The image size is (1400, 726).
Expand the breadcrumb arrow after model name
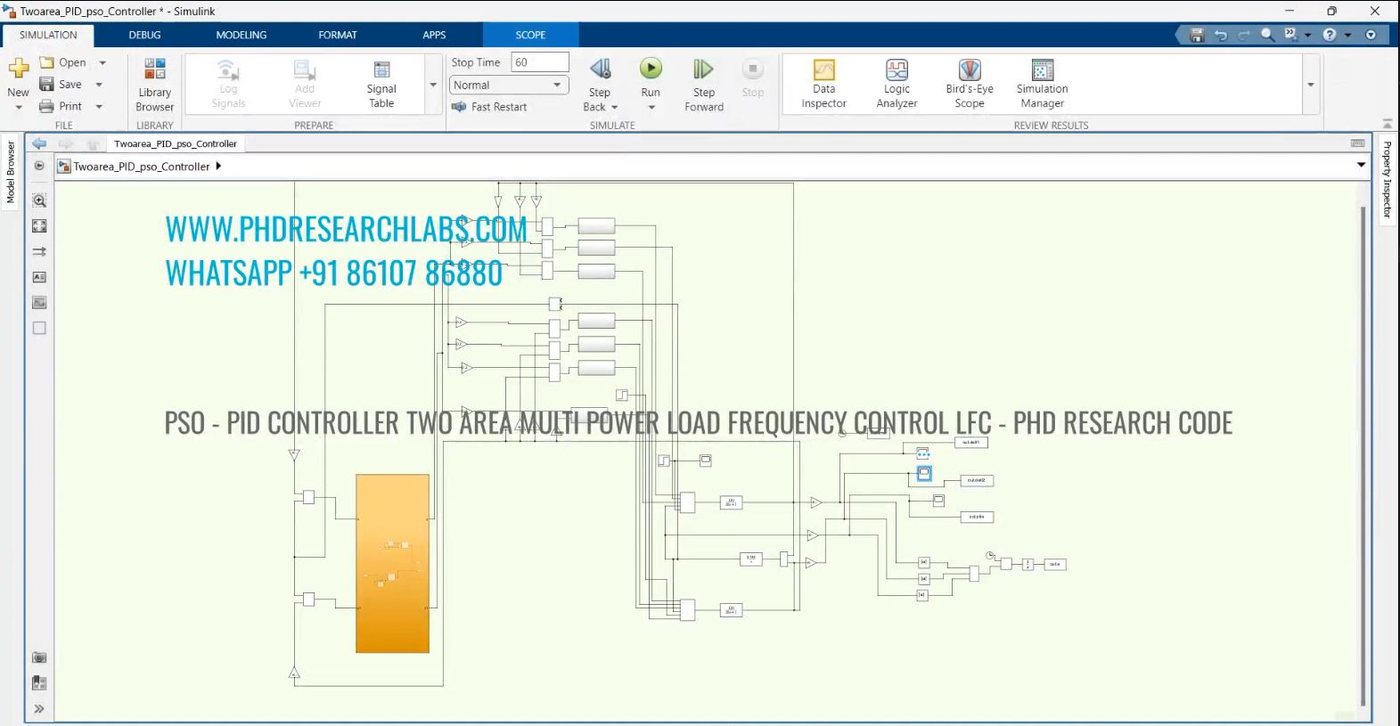point(218,167)
